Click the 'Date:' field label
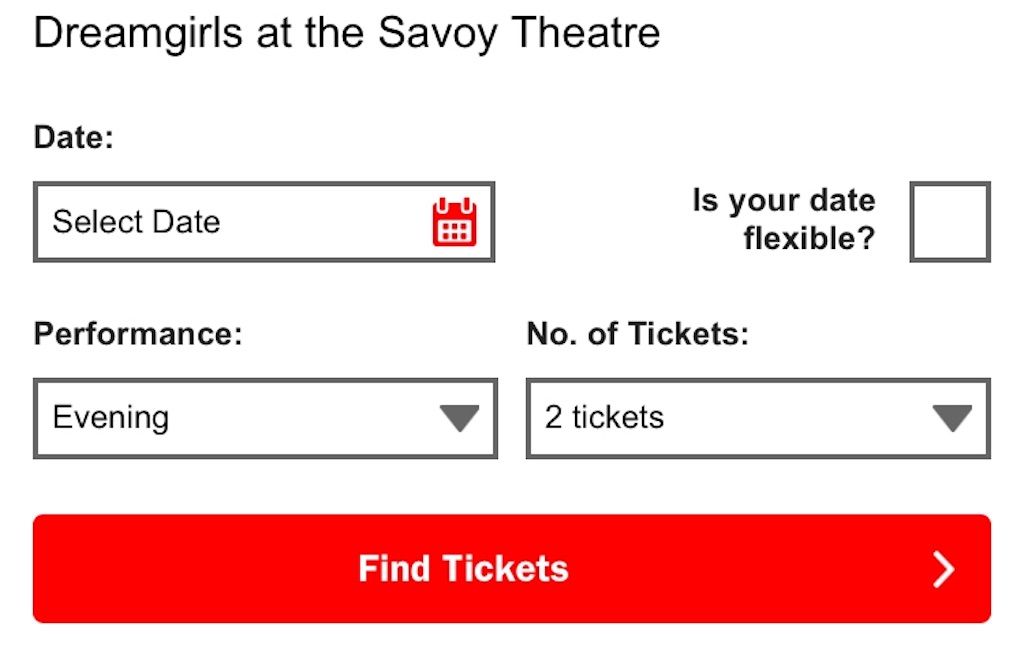This screenshot has width=1024, height=652. pyautogui.click(x=74, y=137)
